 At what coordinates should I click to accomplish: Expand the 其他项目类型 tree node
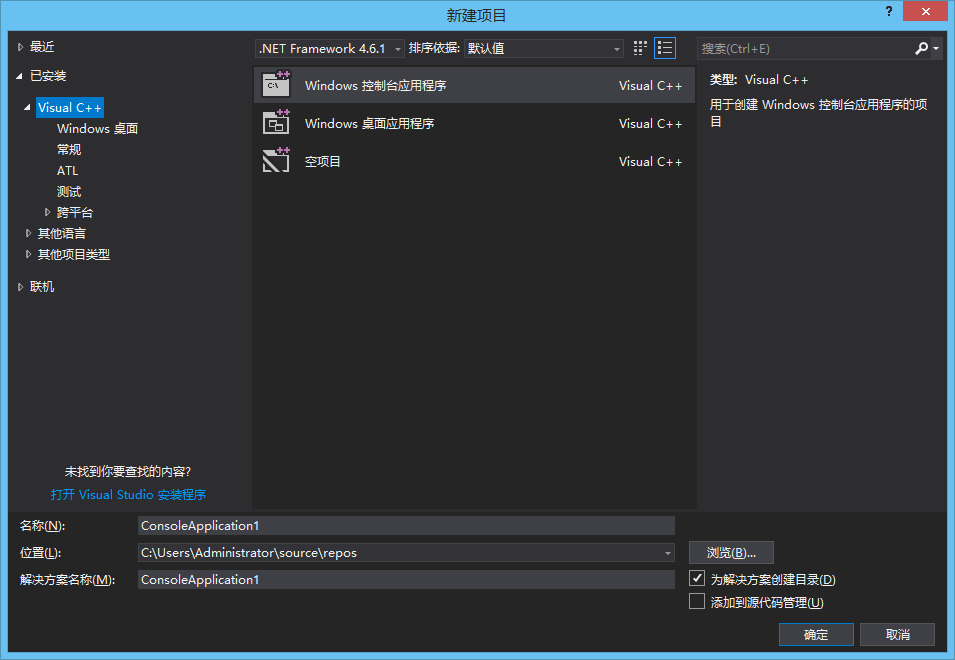point(28,255)
